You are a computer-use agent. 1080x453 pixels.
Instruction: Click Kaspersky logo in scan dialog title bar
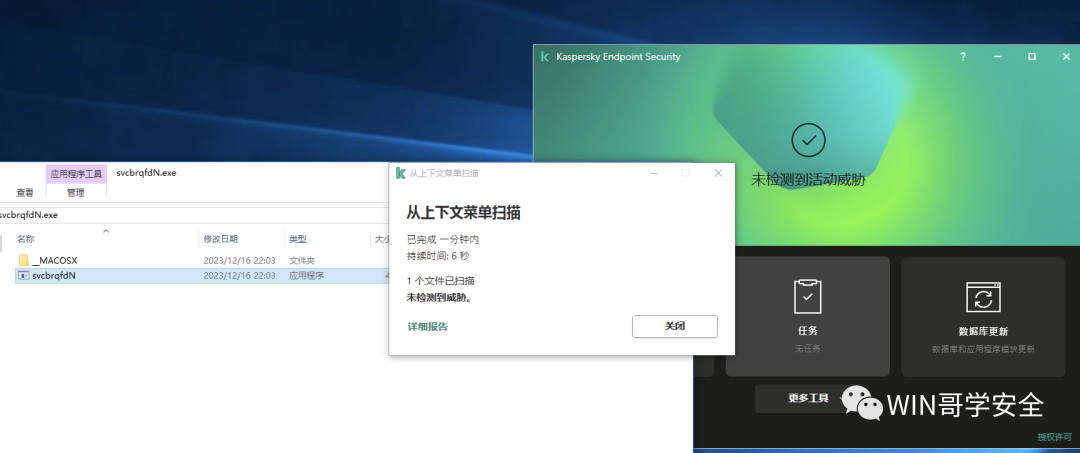[400, 173]
